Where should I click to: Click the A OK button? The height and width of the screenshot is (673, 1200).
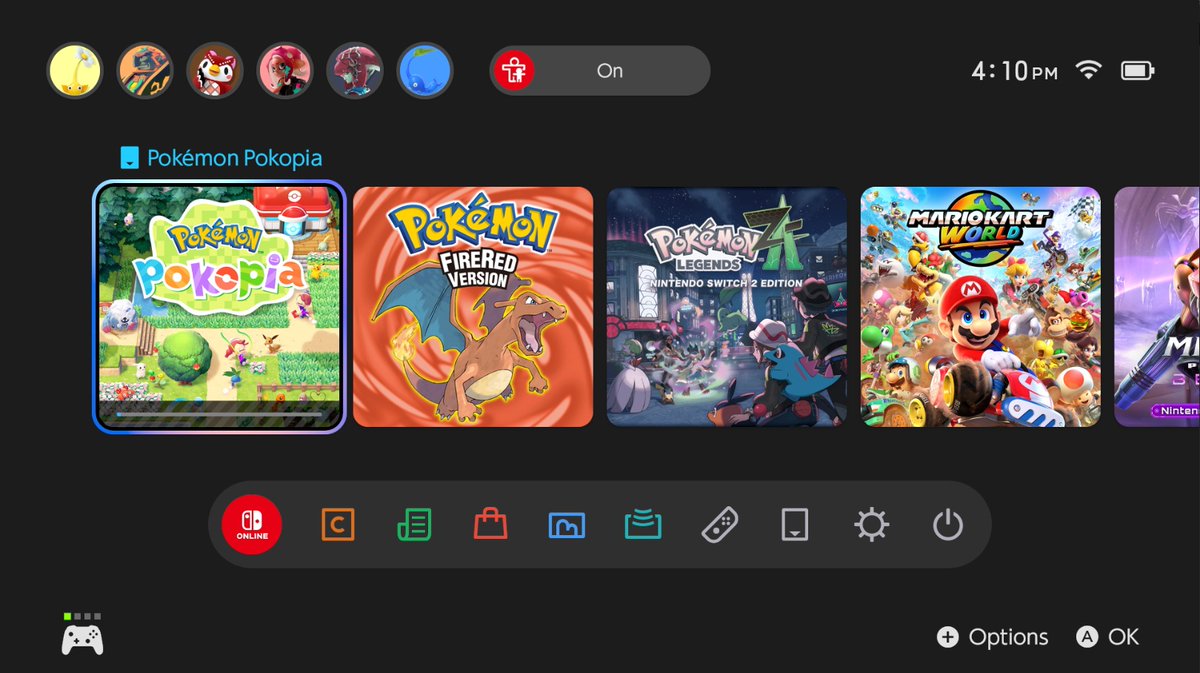pyautogui.click(x=1107, y=637)
